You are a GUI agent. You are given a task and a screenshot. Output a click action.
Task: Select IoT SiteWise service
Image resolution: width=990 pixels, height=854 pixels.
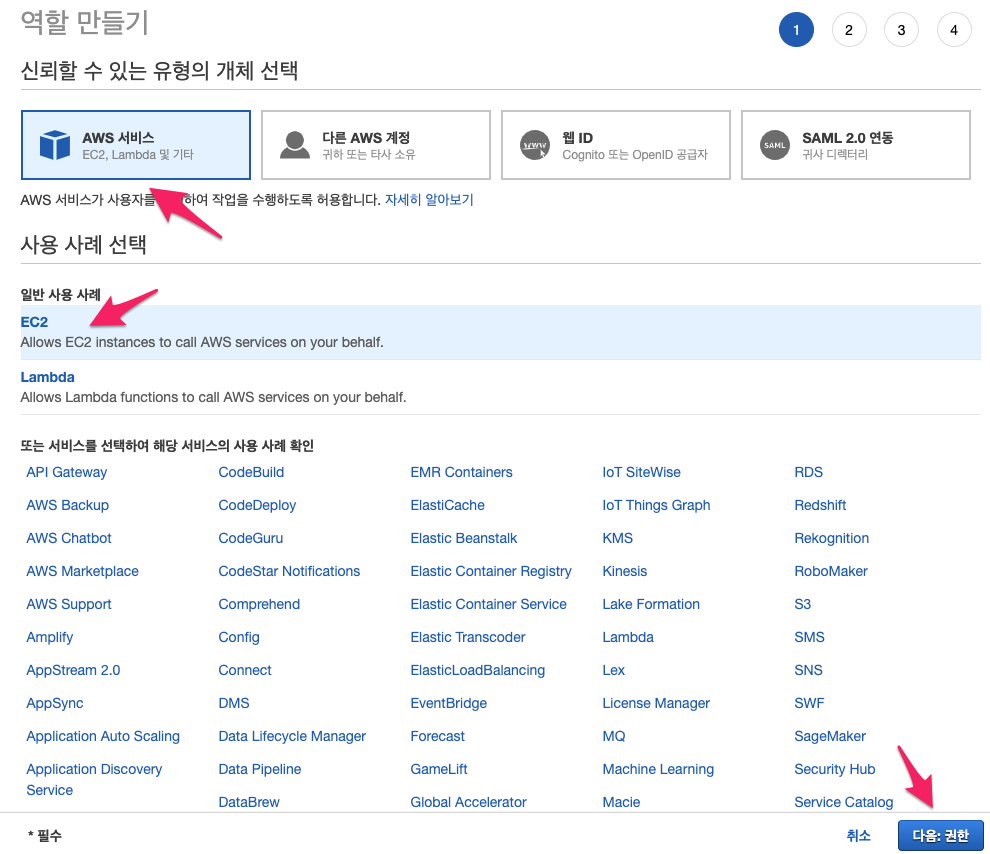click(x=641, y=472)
